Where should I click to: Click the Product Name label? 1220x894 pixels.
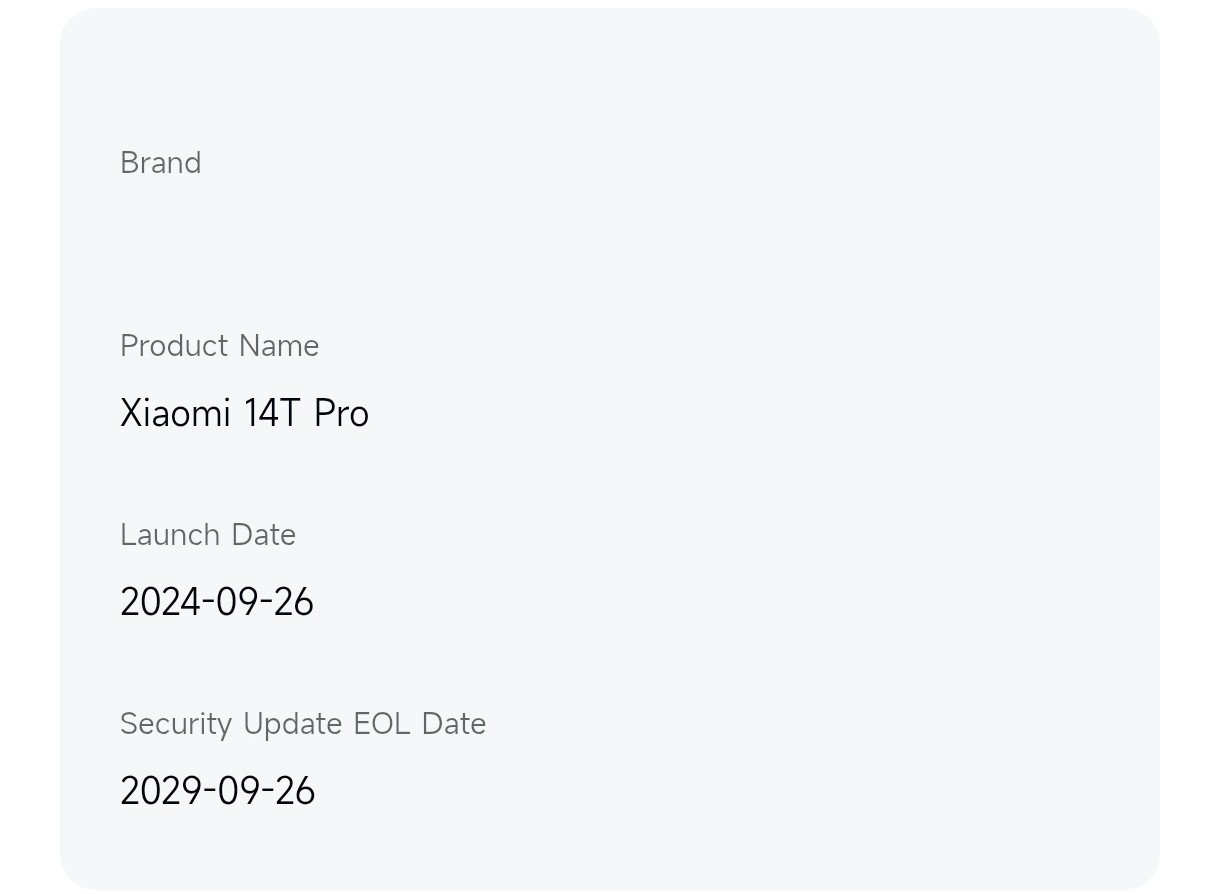pos(219,346)
